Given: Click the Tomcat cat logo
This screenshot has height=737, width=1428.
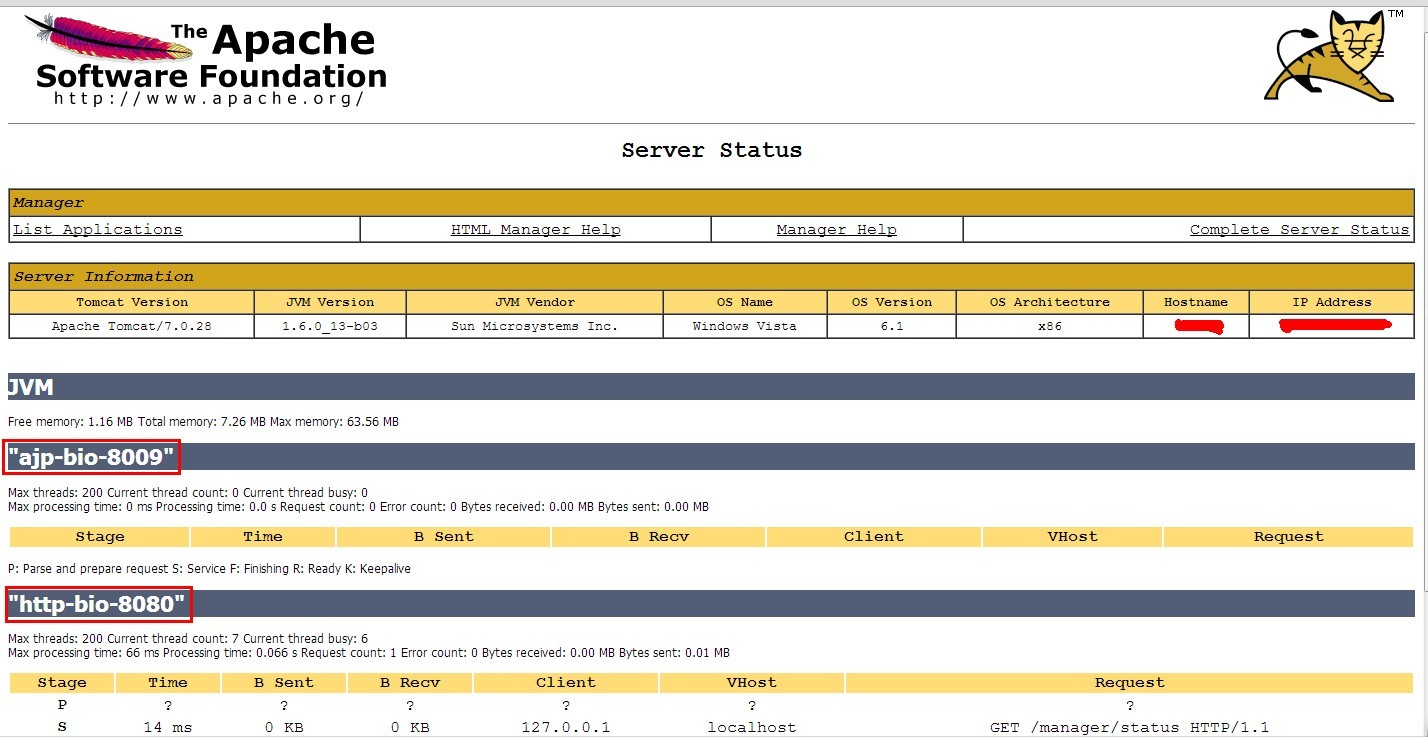Looking at the screenshot, I should pos(1334,56).
